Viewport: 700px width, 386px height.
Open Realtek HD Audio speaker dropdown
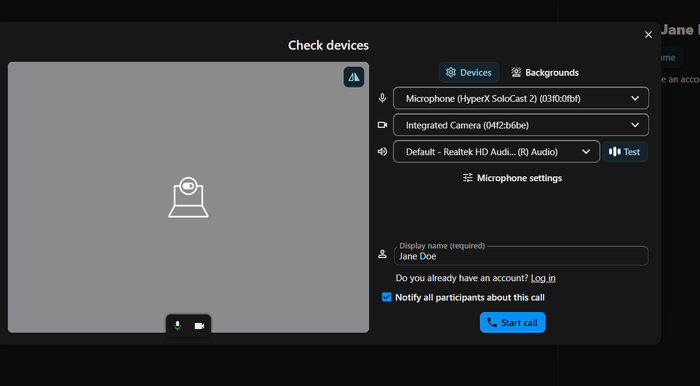click(x=496, y=152)
